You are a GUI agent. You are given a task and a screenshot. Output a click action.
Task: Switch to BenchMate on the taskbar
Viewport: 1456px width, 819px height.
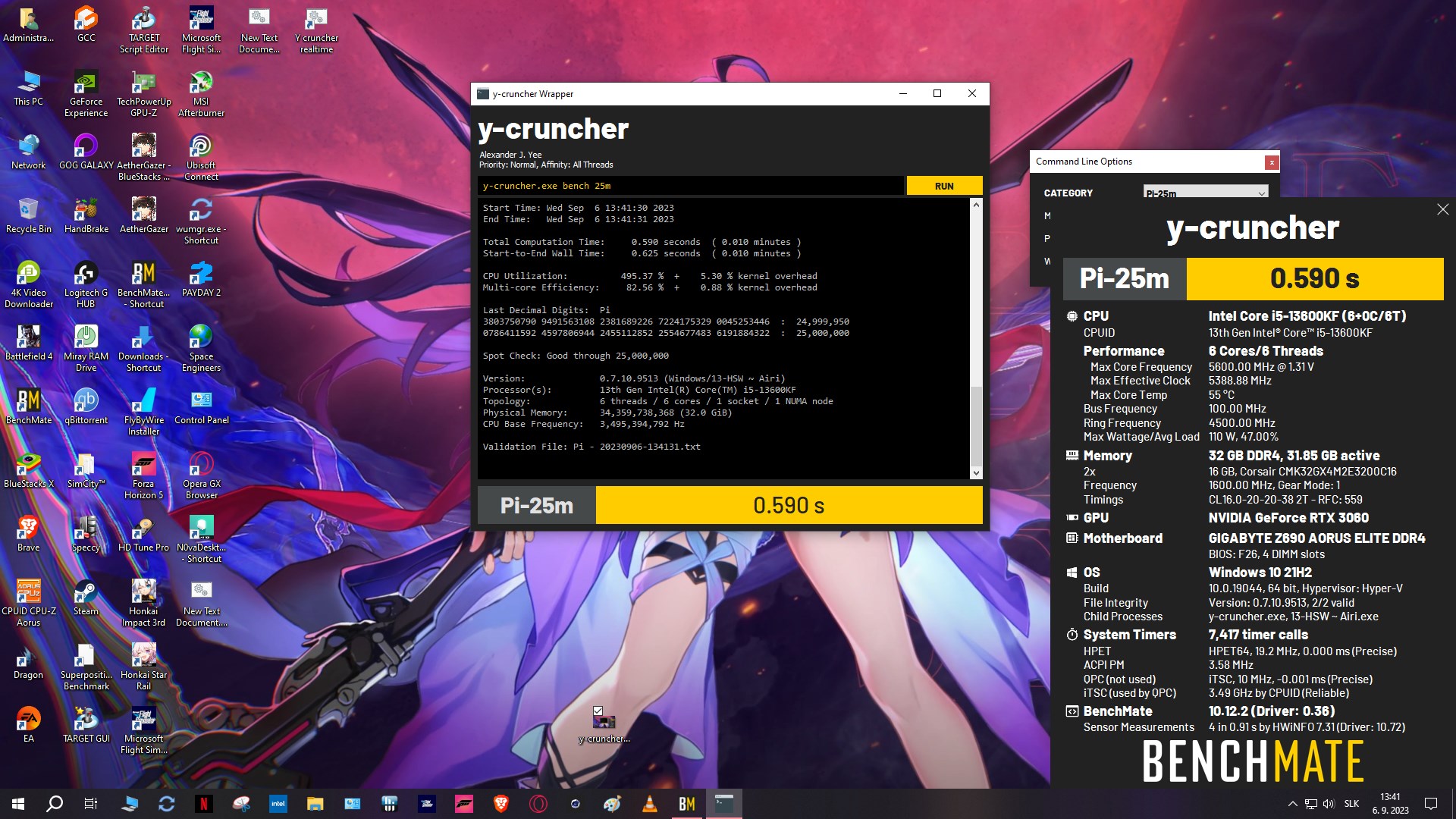tap(687, 804)
